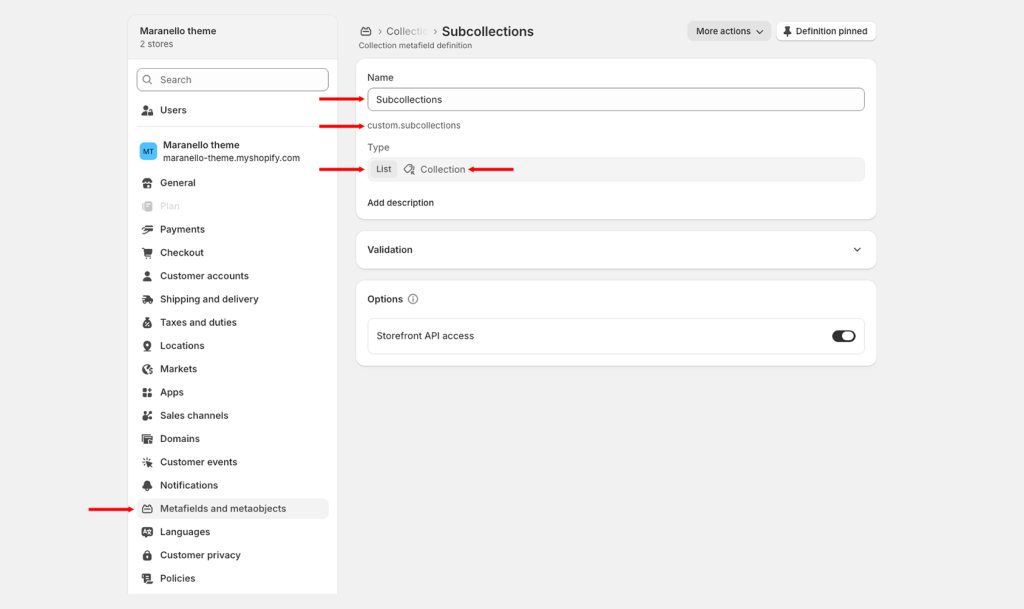Click the Customer accounts person icon
Image resolution: width=1024 pixels, height=609 pixels.
click(147, 276)
